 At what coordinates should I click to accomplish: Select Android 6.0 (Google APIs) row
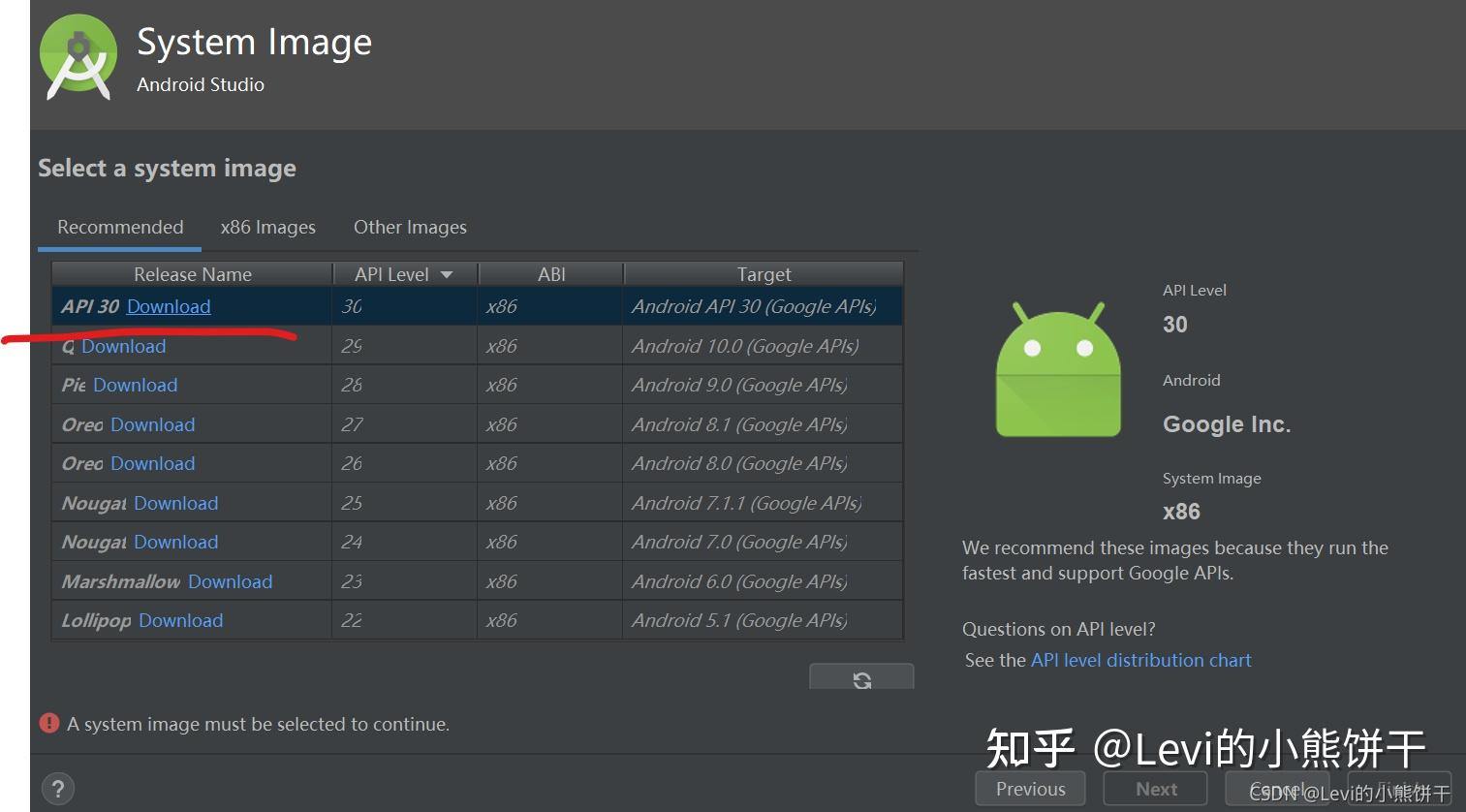pyautogui.click(x=477, y=581)
